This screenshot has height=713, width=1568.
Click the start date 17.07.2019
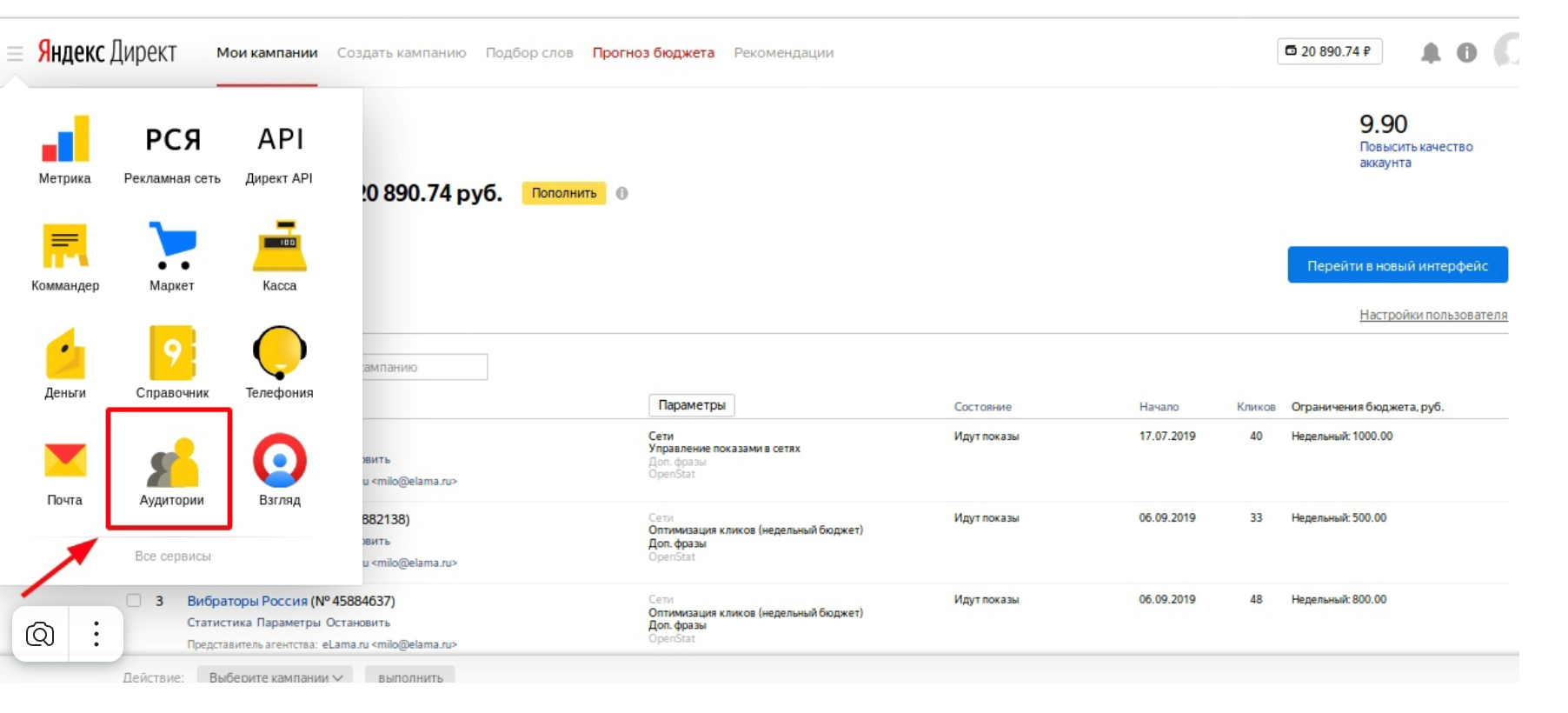[x=1167, y=436]
